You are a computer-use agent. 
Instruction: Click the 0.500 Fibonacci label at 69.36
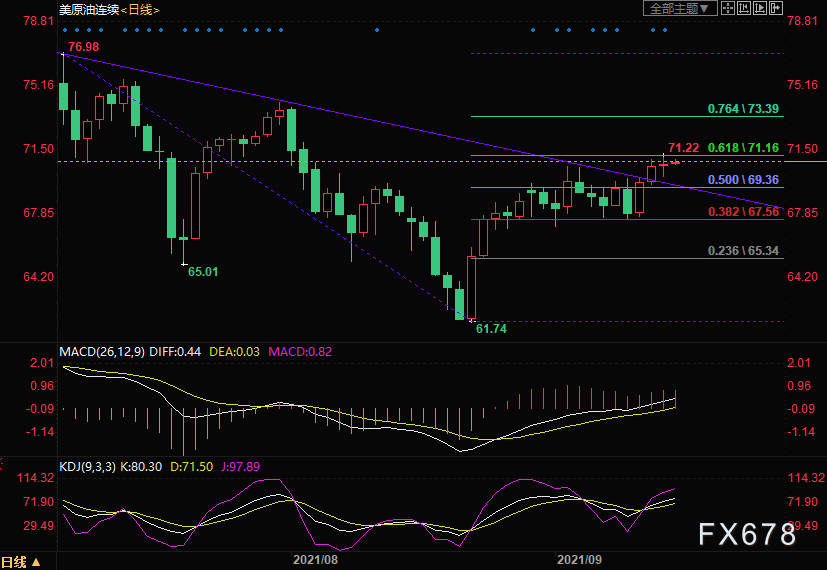click(742, 180)
